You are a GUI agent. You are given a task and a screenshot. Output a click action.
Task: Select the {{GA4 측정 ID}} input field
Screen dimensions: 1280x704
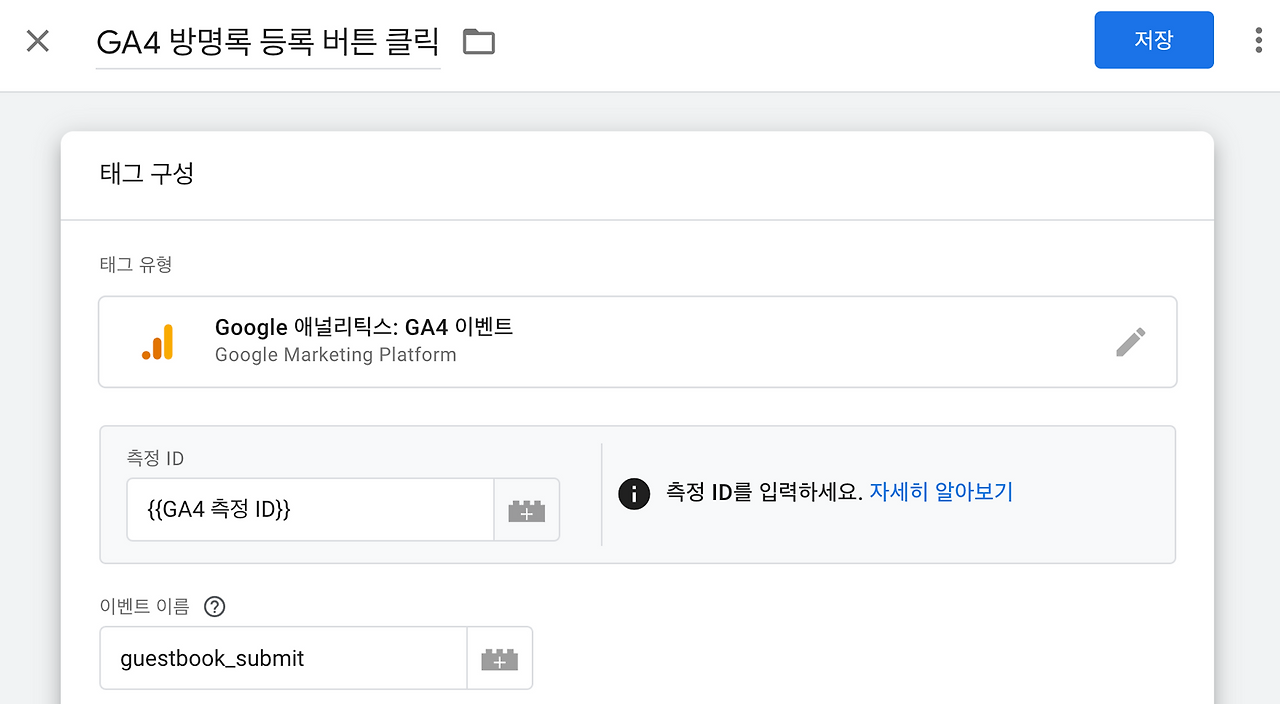300,510
